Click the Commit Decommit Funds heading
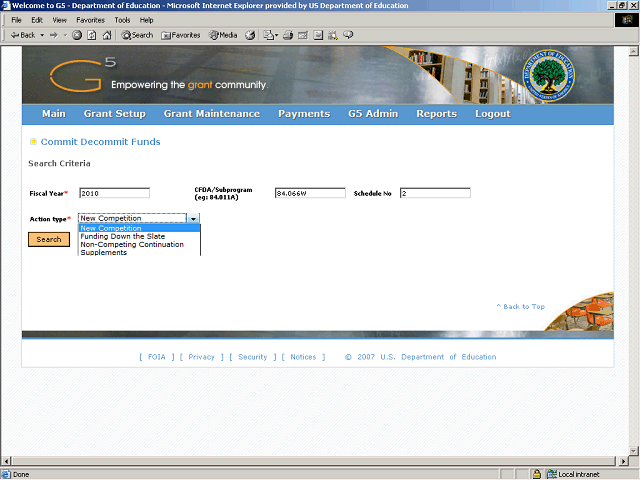The width and height of the screenshot is (640, 480). click(100, 142)
